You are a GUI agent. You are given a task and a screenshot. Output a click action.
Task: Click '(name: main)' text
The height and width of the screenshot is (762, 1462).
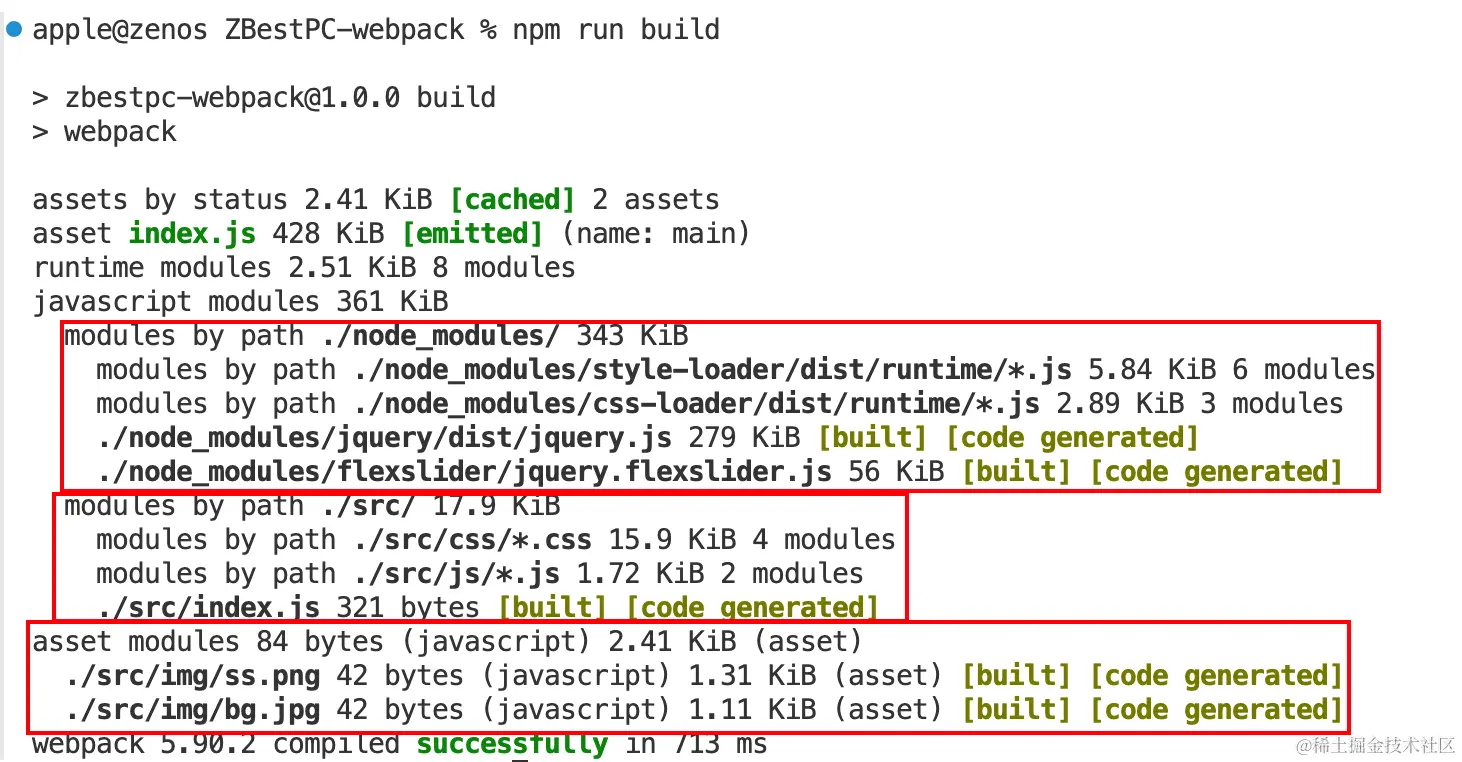(x=655, y=233)
